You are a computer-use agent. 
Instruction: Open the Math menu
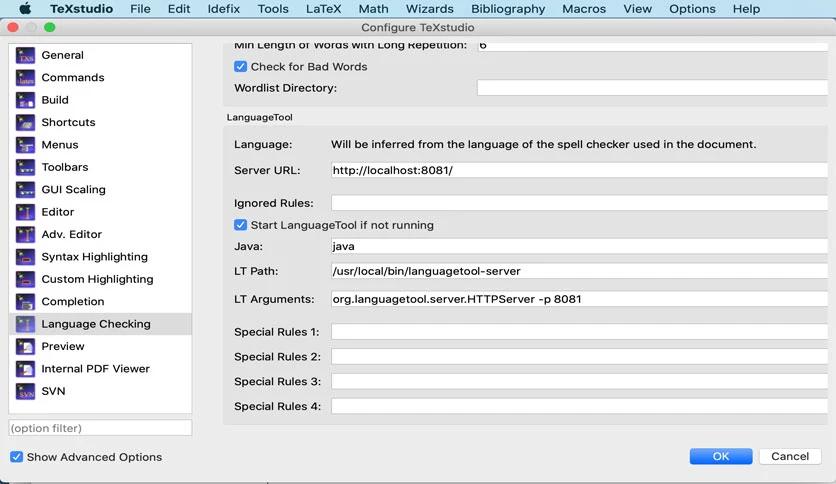(x=373, y=9)
